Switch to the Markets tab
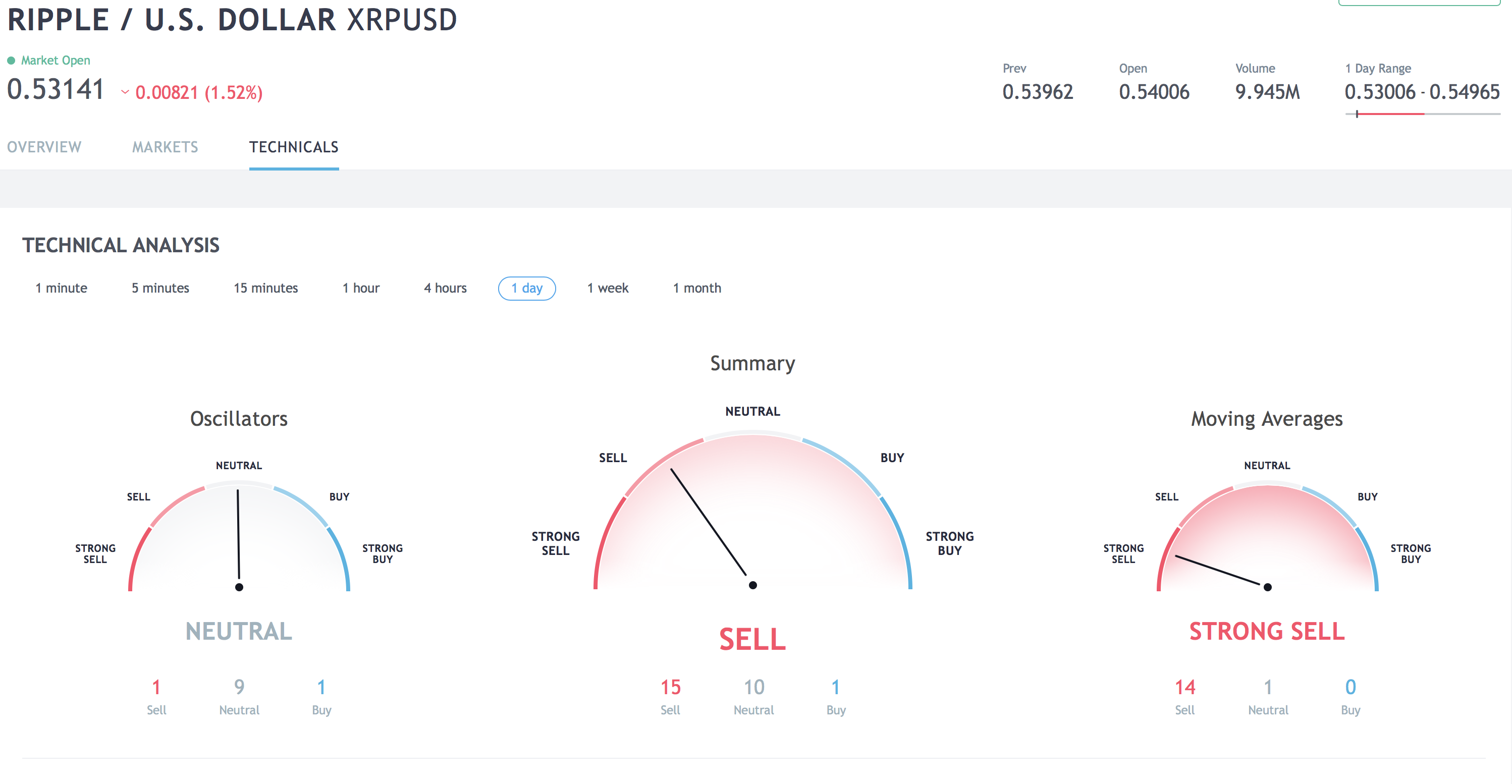 (x=165, y=147)
